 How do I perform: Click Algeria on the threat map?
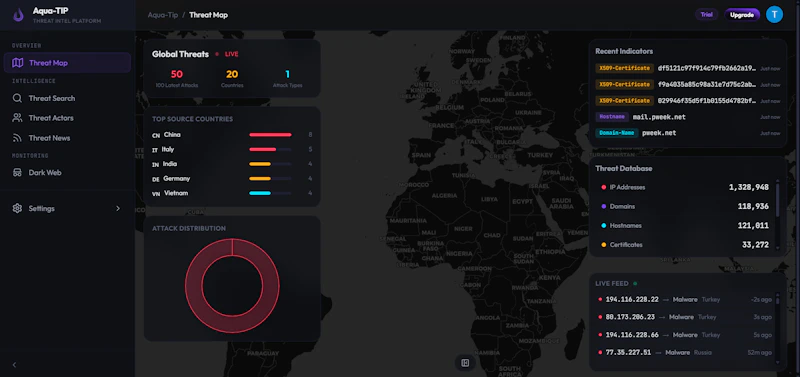[444, 195]
